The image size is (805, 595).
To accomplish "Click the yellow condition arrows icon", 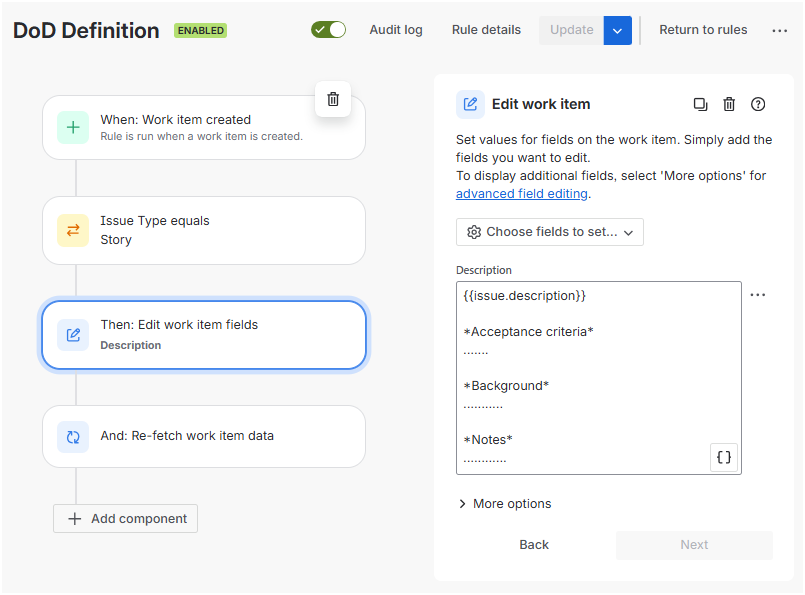I will pos(73,230).
